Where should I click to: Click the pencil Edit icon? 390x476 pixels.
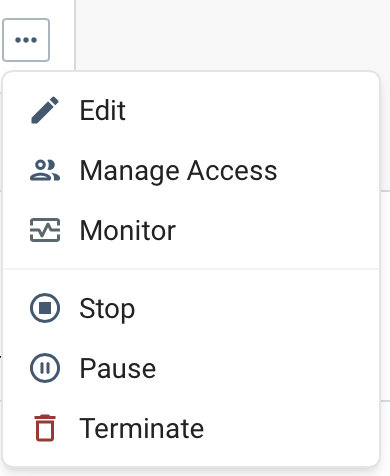pyautogui.click(x=45, y=110)
